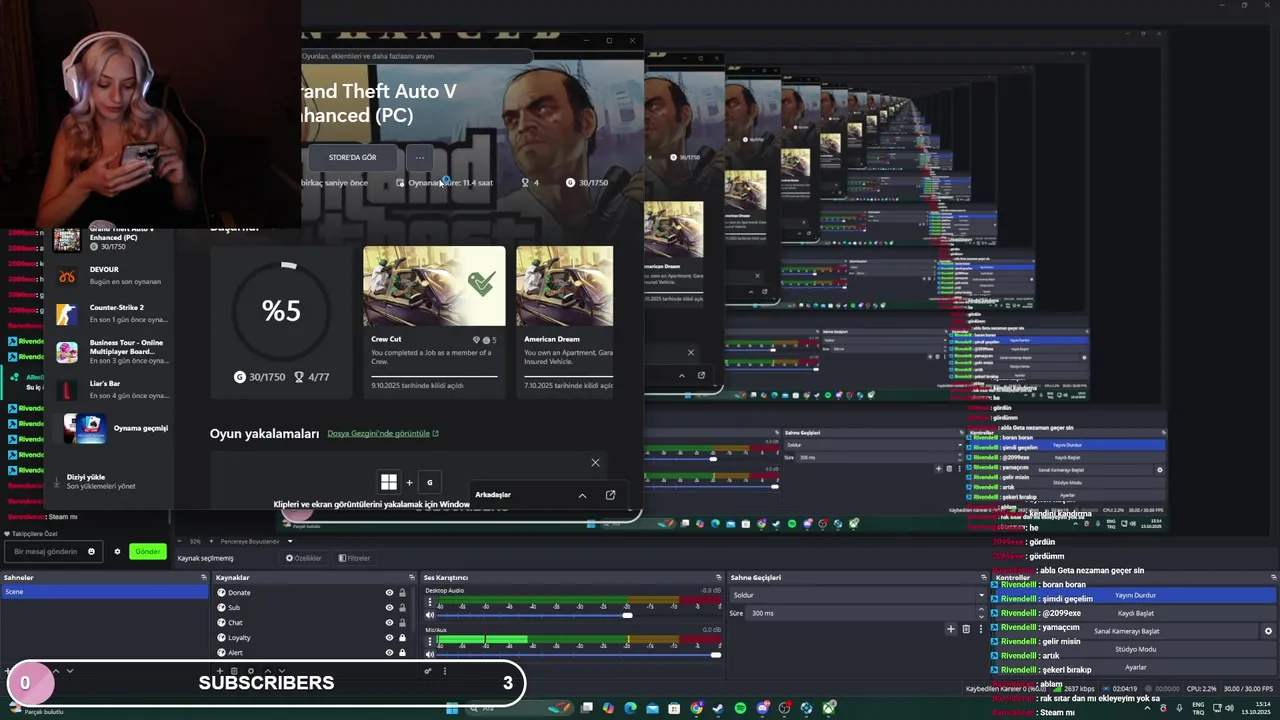Open the emoji picker in chat message box

tap(91, 551)
